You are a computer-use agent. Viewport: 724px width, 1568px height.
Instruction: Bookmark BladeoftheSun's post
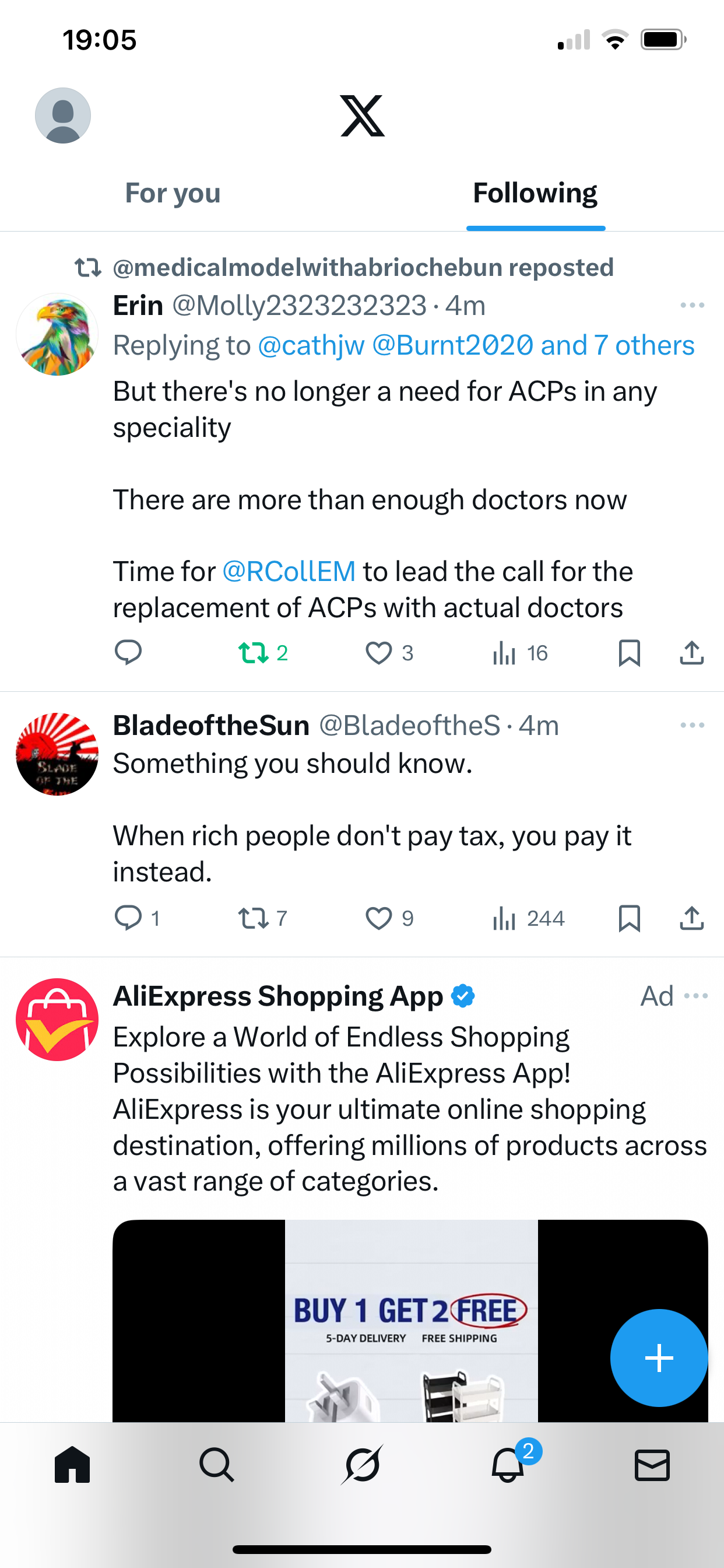pyautogui.click(x=629, y=918)
